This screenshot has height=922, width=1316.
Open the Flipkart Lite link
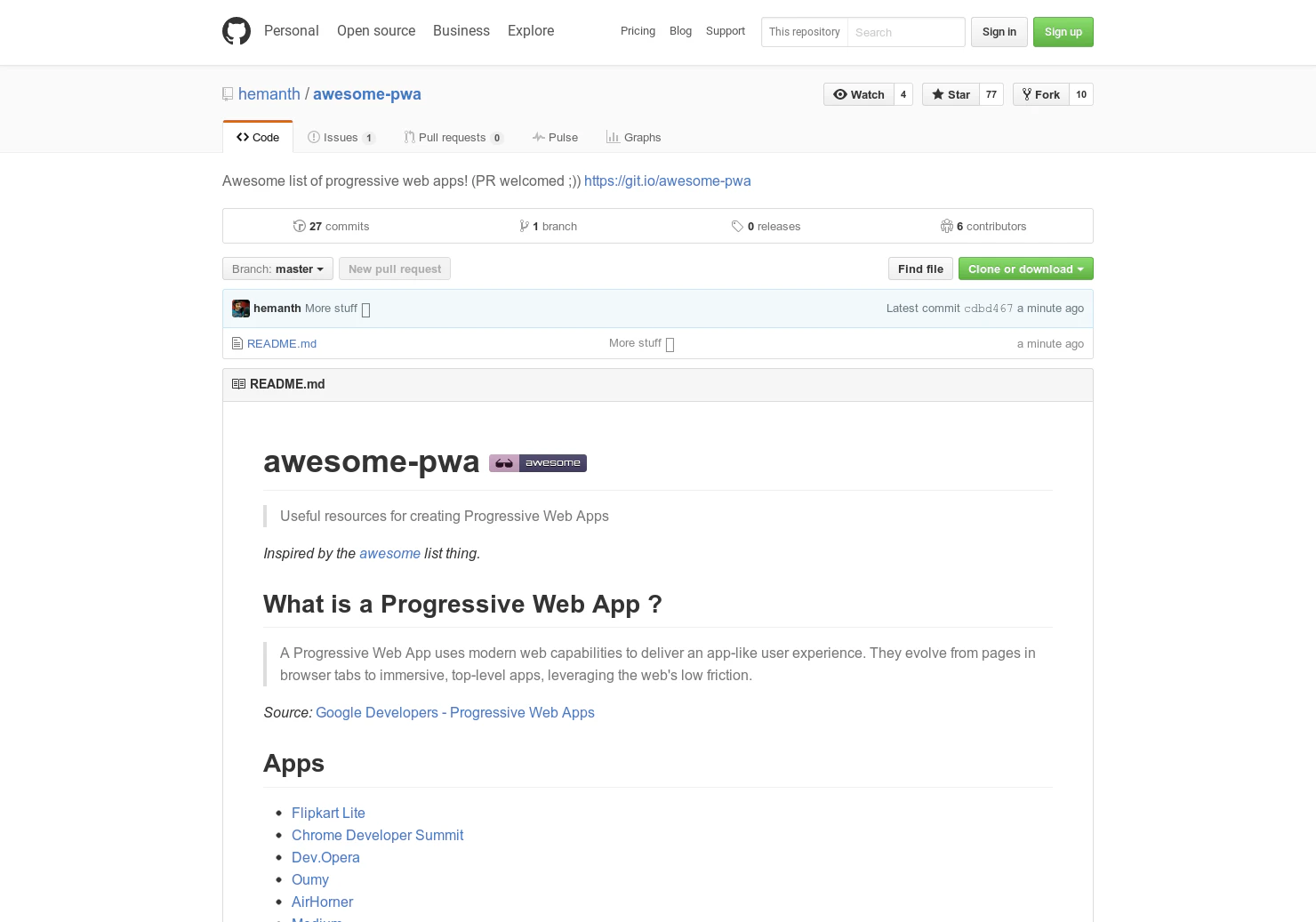(328, 813)
